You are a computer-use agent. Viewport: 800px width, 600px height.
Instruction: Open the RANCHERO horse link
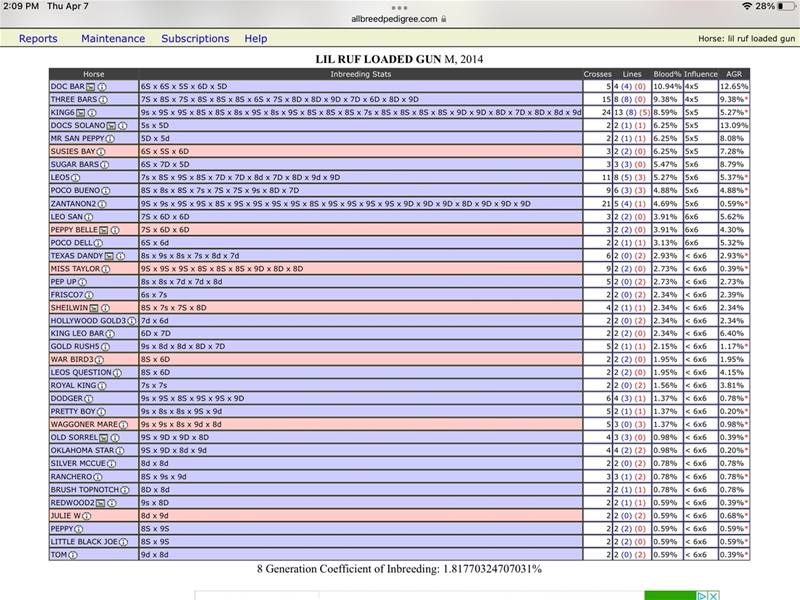click(71, 477)
